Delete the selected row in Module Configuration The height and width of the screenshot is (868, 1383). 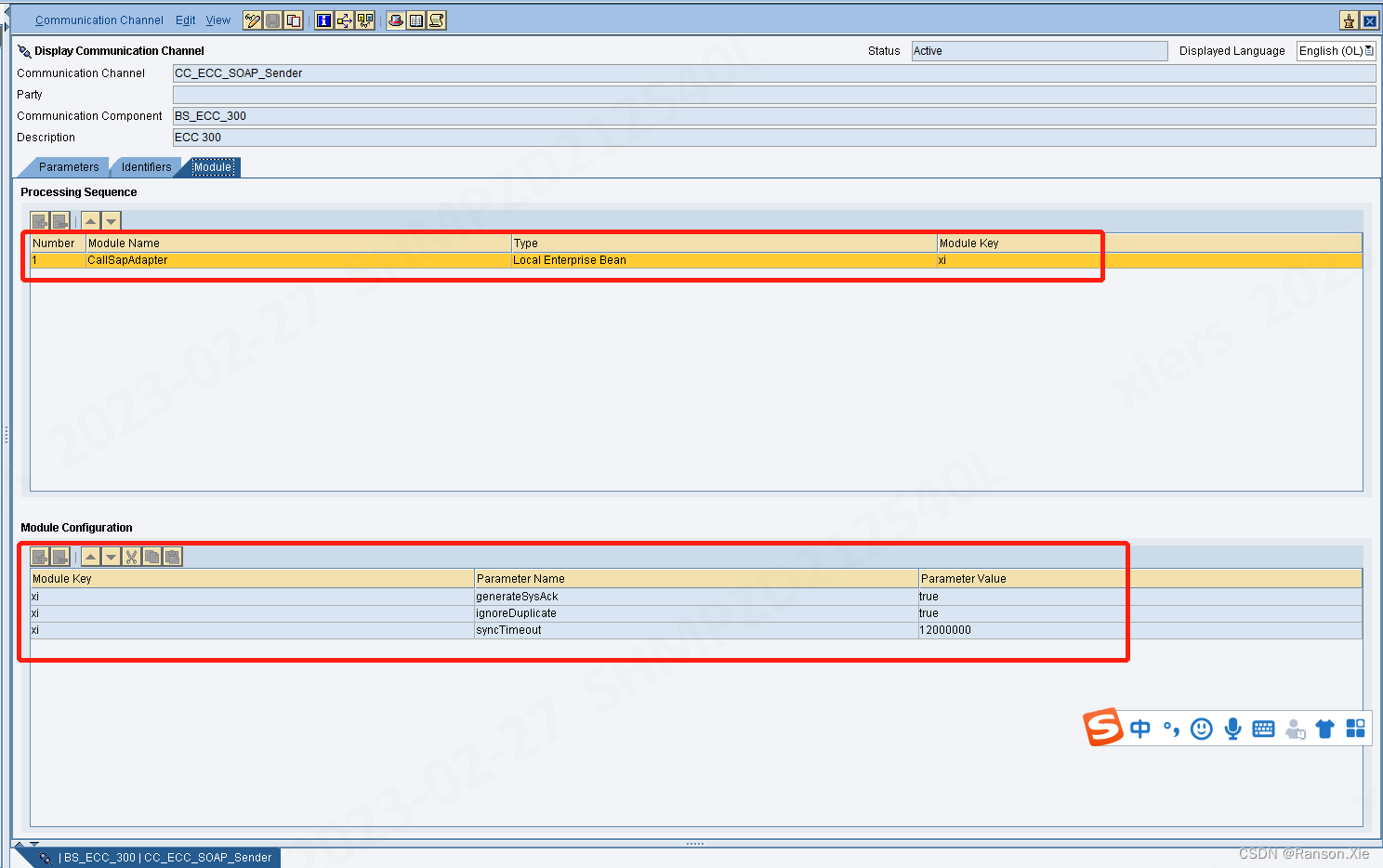click(x=60, y=556)
